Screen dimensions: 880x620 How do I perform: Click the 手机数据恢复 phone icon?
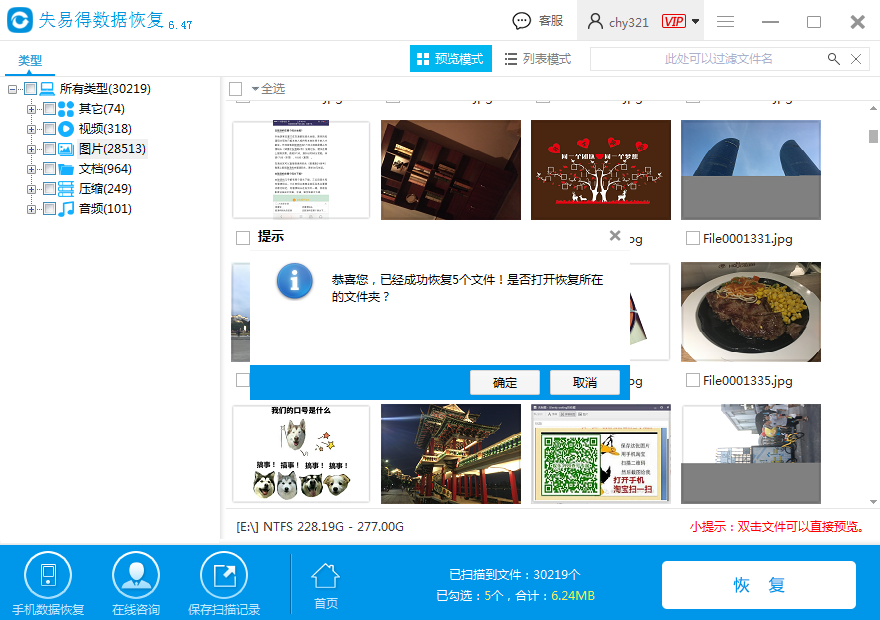coord(48,575)
